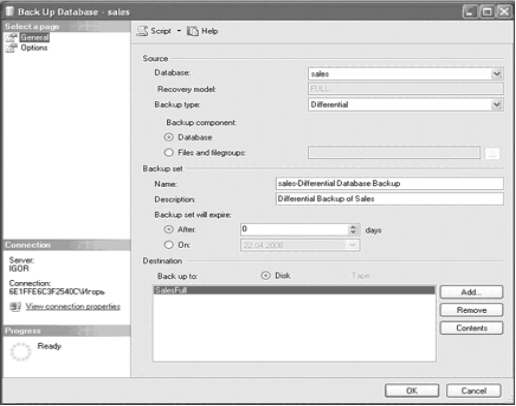Open View connection properties link
Screen dimensions: 516x406
pyautogui.click(x=73, y=306)
